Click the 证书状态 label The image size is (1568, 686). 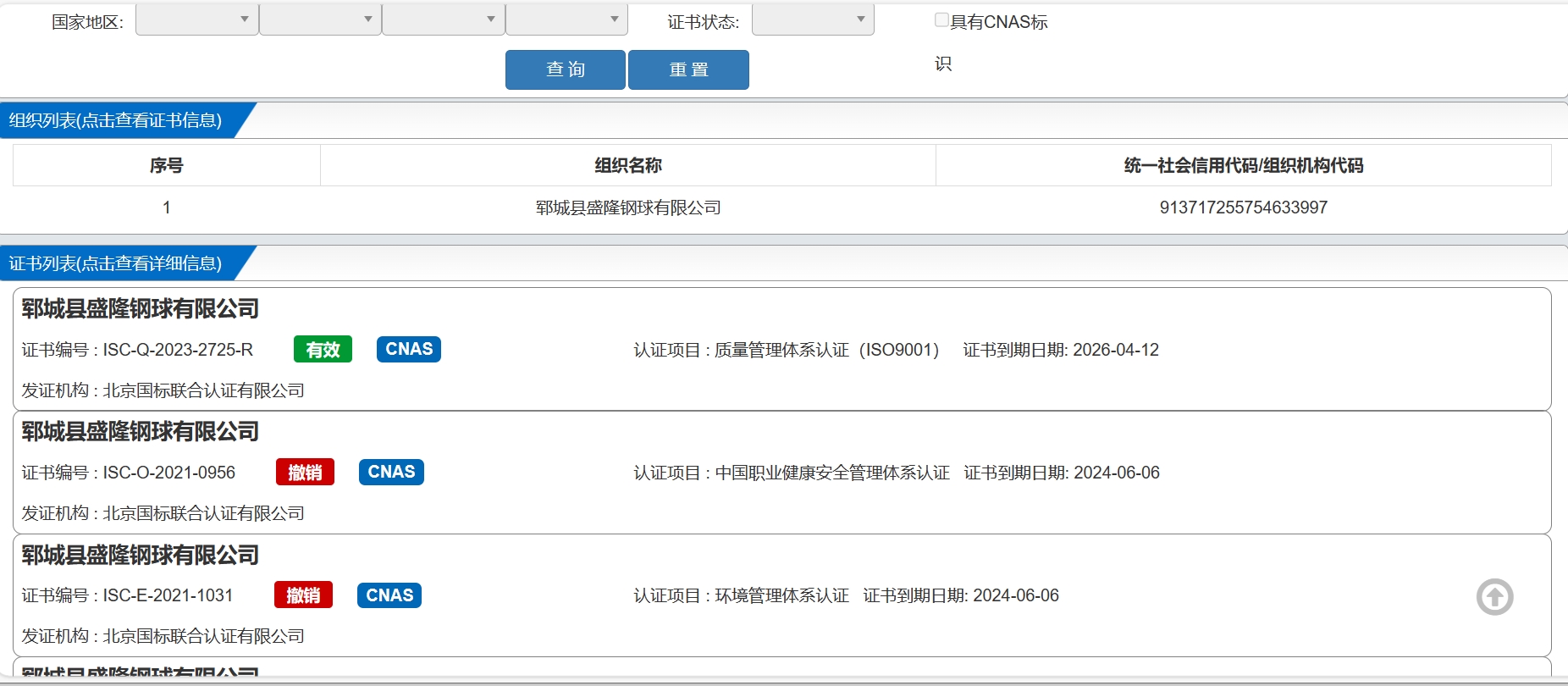704,22
